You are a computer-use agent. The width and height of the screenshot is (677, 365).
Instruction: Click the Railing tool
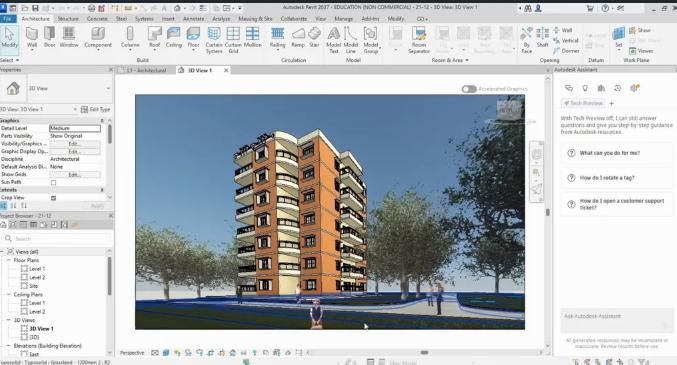click(x=278, y=38)
